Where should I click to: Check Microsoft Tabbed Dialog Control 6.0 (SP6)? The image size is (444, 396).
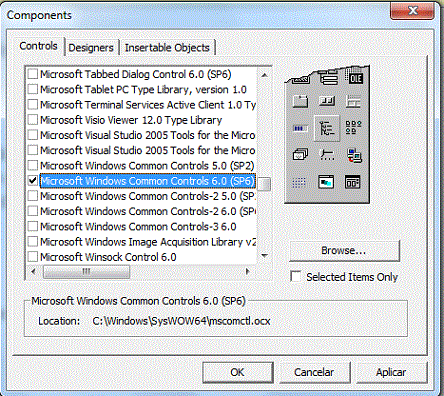click(x=33, y=74)
